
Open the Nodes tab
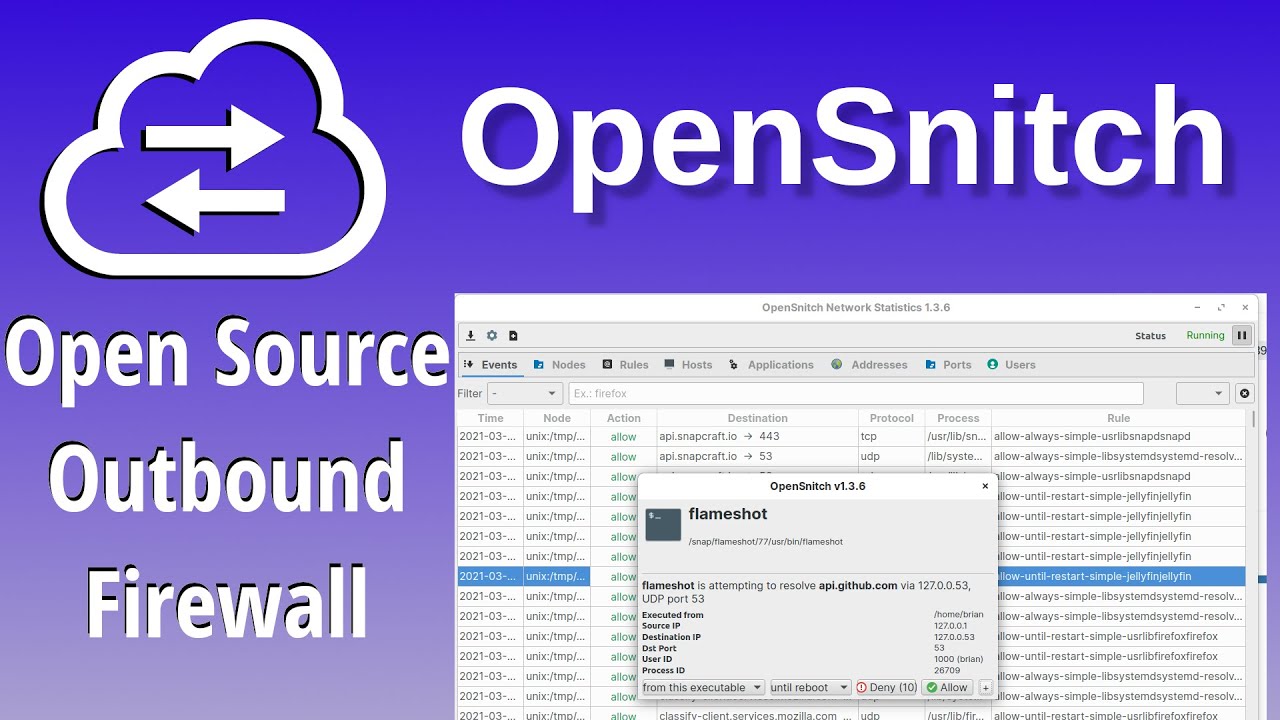coord(559,365)
